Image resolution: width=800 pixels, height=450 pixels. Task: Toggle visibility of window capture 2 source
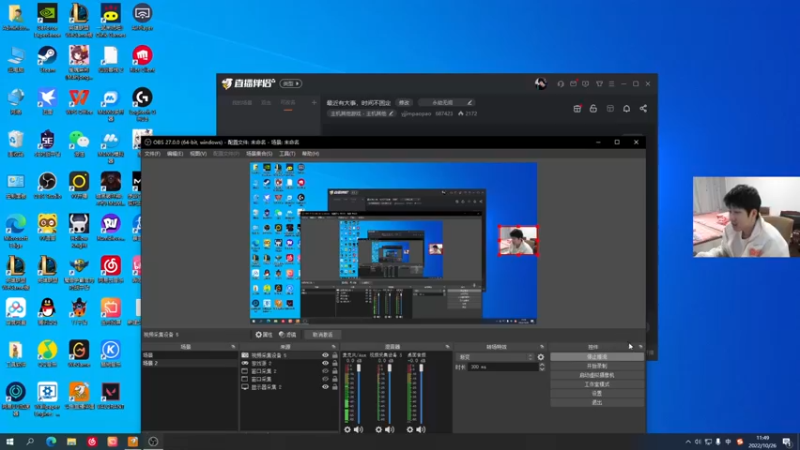click(325, 371)
